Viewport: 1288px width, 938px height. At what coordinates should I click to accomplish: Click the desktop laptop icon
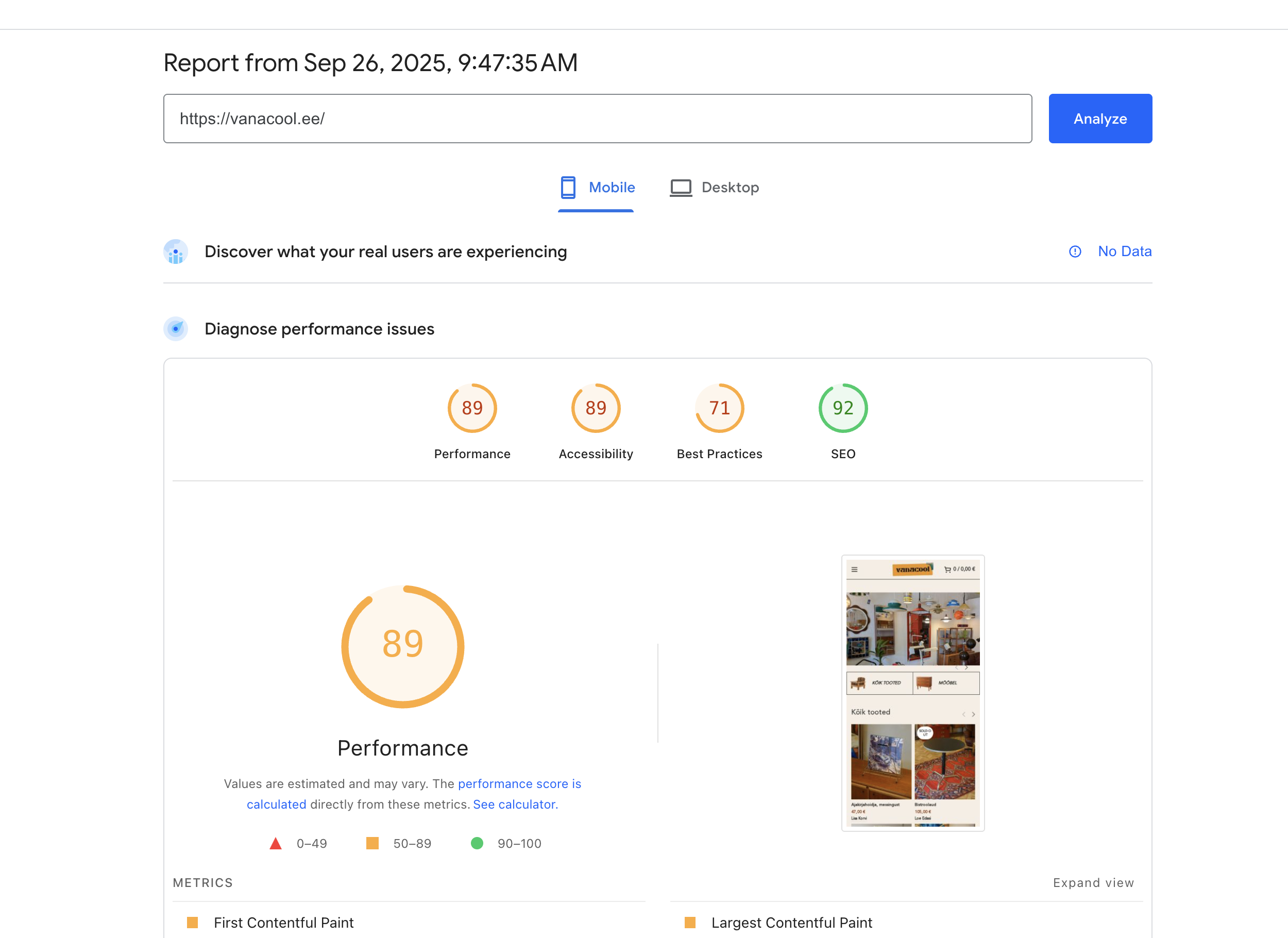click(x=681, y=188)
